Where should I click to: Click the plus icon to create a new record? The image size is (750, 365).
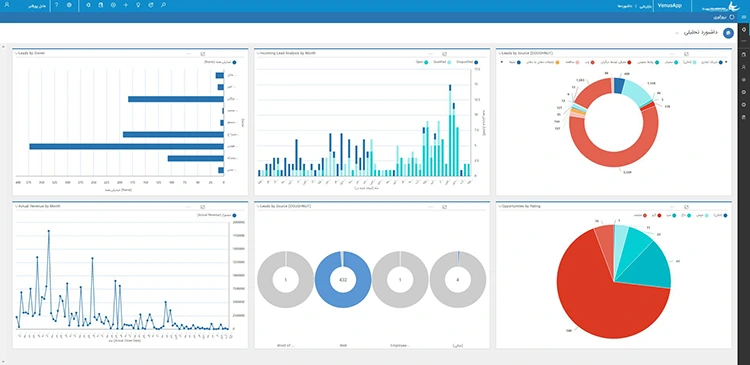pyautogui.click(x=126, y=5)
